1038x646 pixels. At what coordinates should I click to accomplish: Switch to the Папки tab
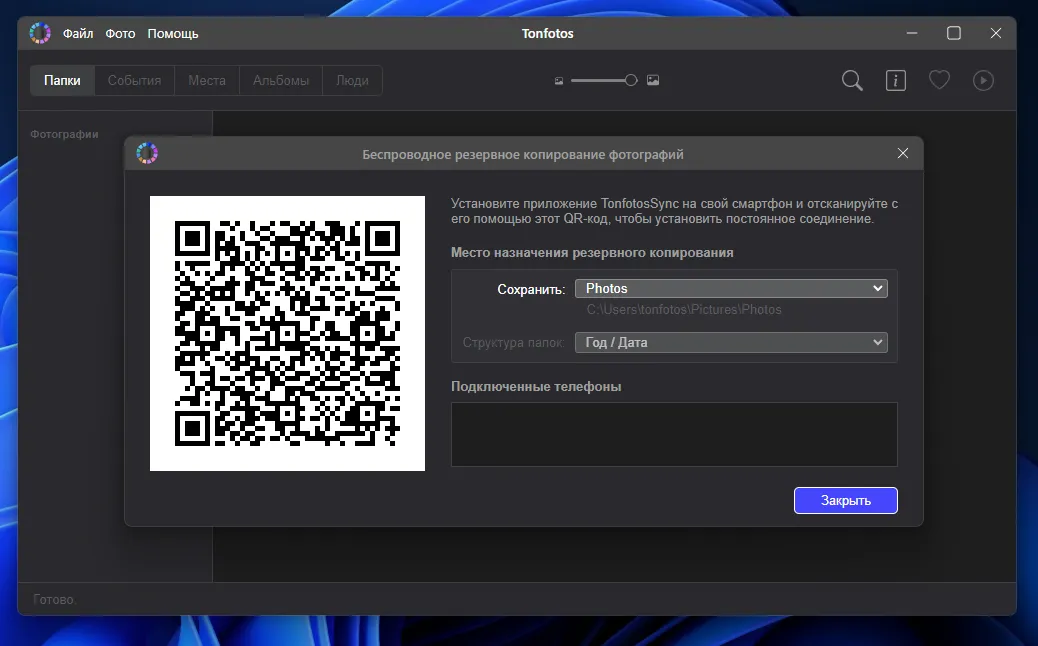click(62, 81)
